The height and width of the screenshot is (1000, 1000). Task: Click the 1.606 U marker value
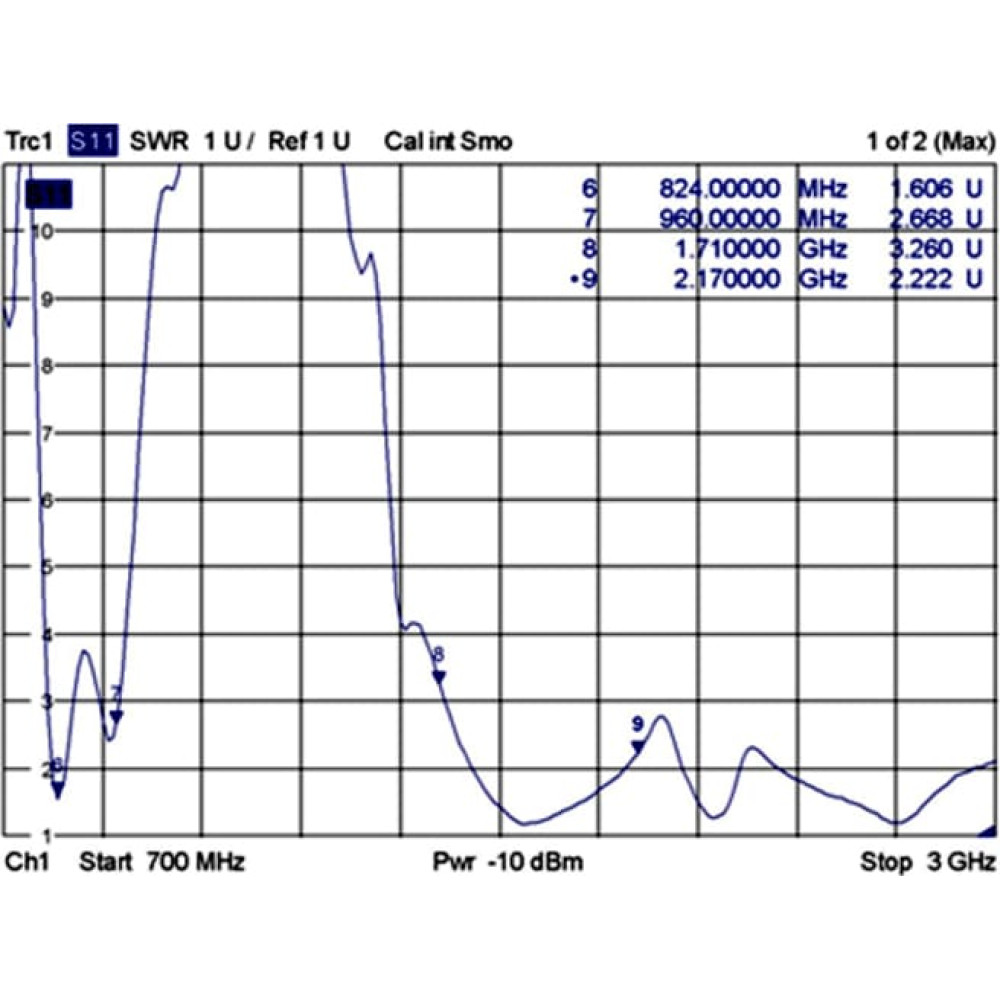pos(936,189)
